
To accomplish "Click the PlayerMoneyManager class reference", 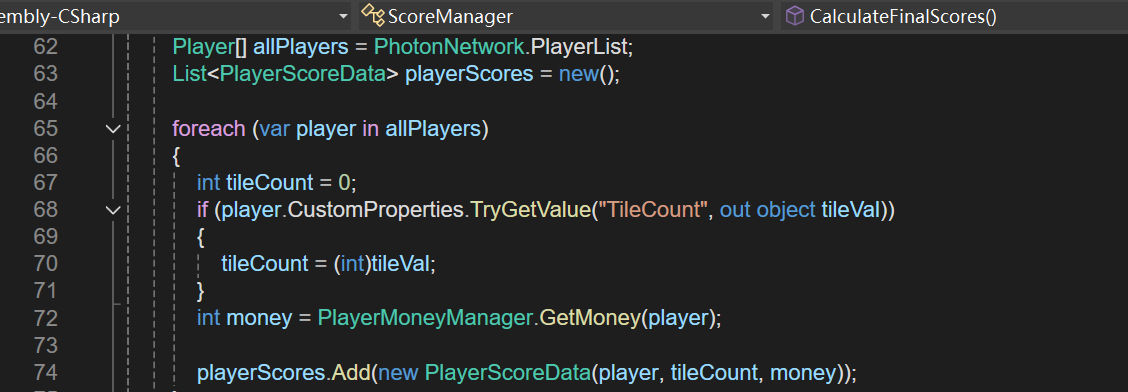I will point(424,318).
